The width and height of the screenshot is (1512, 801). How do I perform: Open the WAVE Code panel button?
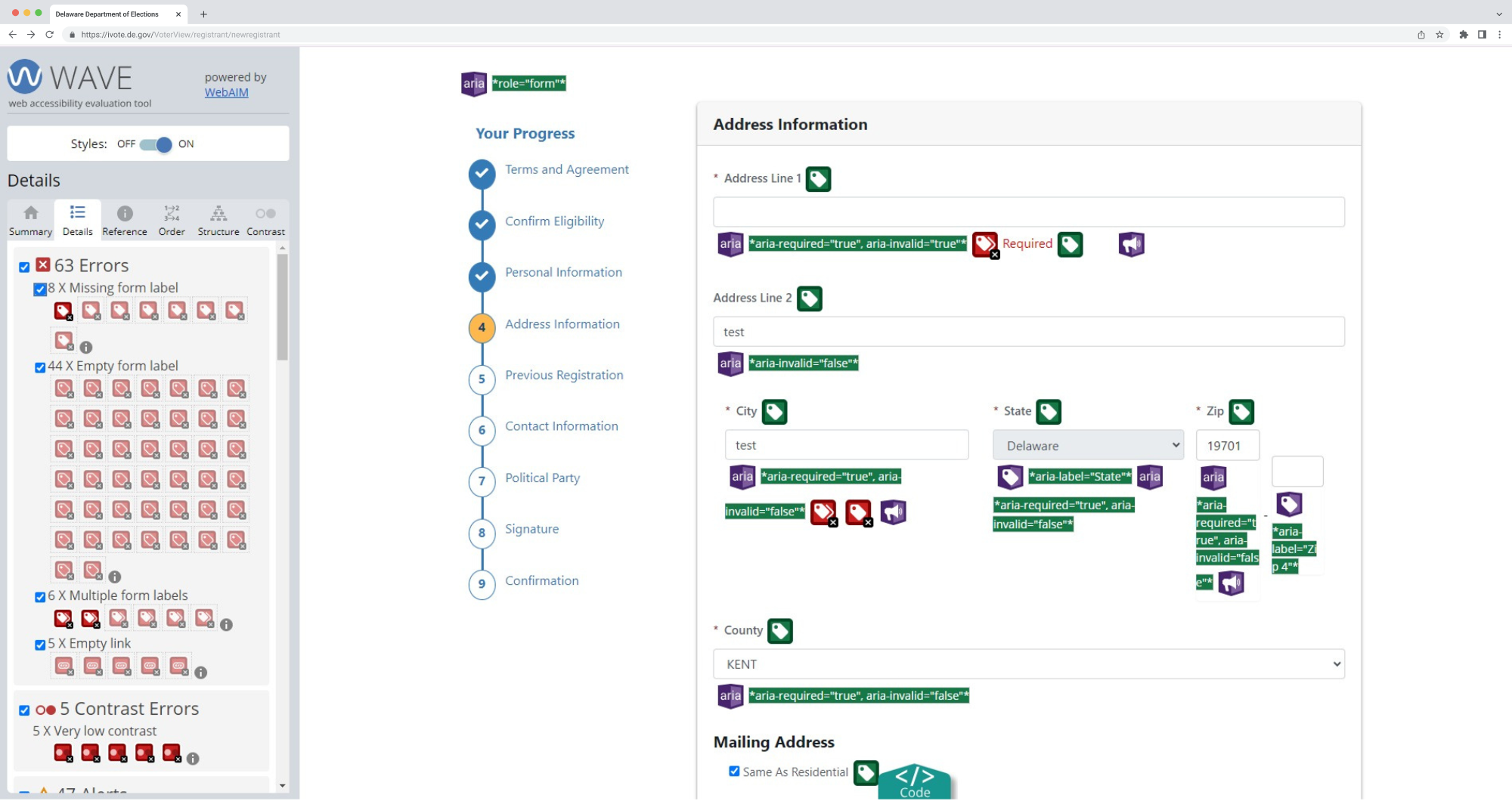pos(915,783)
